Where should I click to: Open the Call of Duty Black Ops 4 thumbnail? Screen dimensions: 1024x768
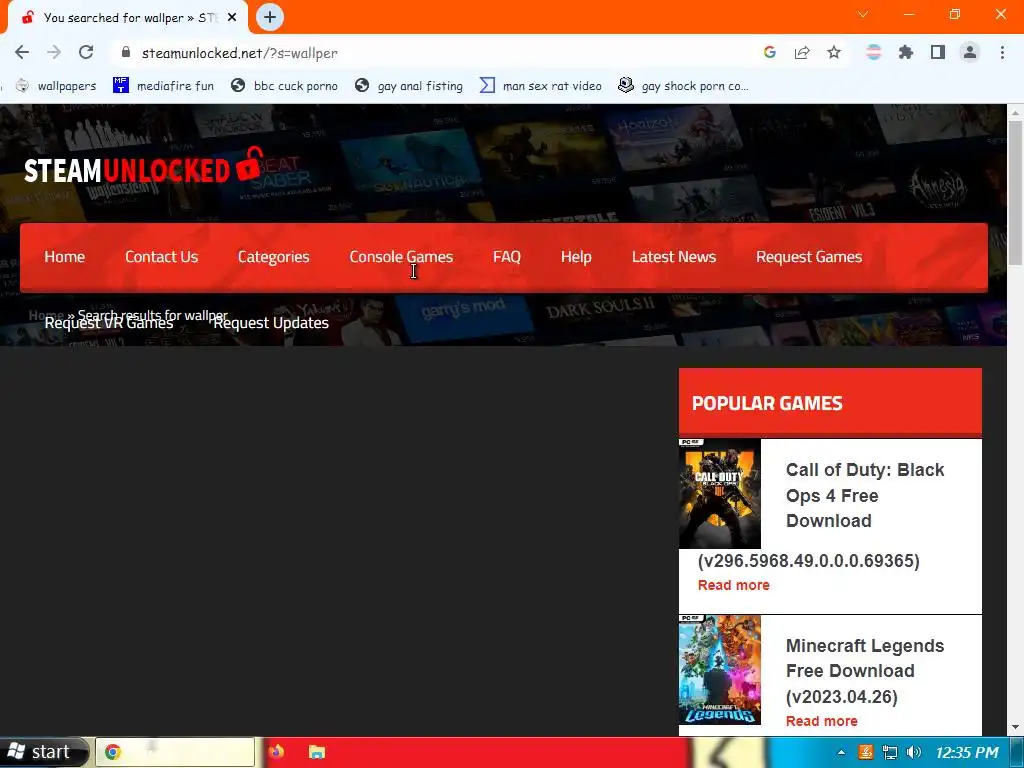(x=720, y=494)
